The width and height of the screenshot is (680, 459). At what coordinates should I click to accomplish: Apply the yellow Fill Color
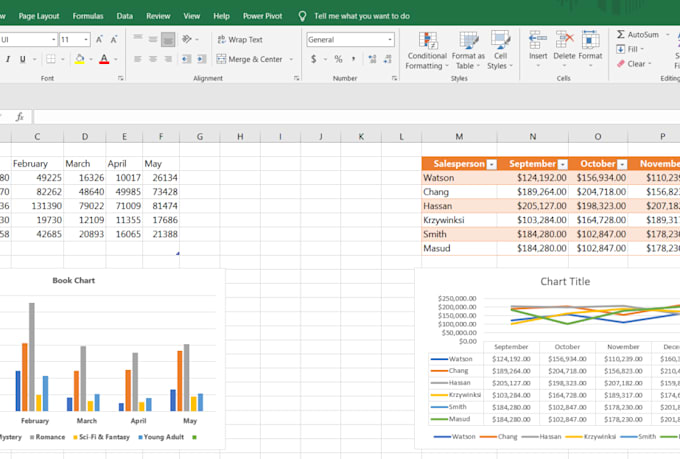[x=80, y=59]
